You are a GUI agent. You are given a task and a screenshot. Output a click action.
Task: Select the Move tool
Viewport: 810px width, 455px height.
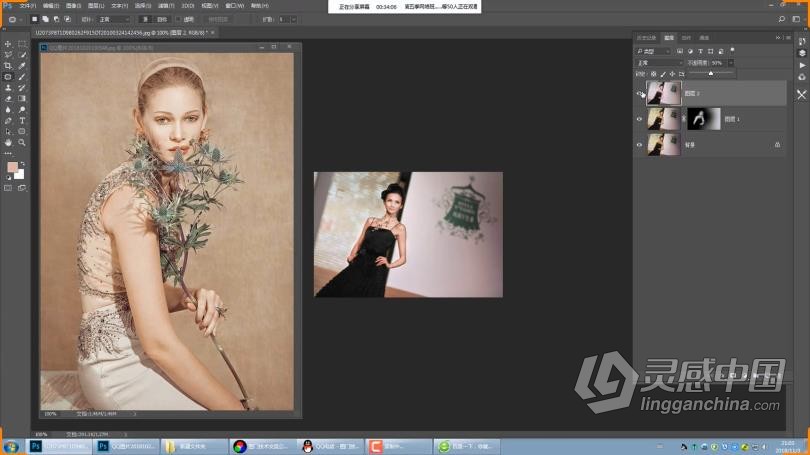coord(8,44)
